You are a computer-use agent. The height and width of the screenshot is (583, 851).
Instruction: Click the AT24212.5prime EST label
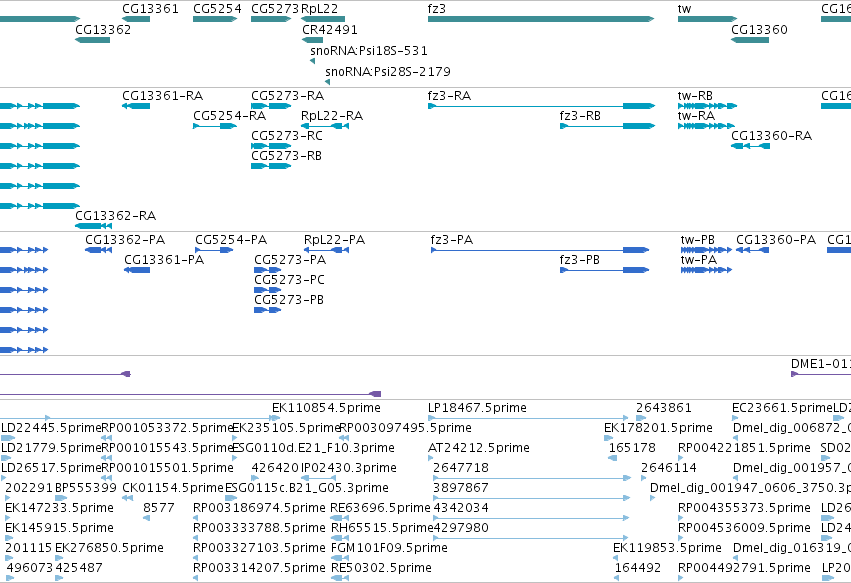pyautogui.click(x=479, y=448)
